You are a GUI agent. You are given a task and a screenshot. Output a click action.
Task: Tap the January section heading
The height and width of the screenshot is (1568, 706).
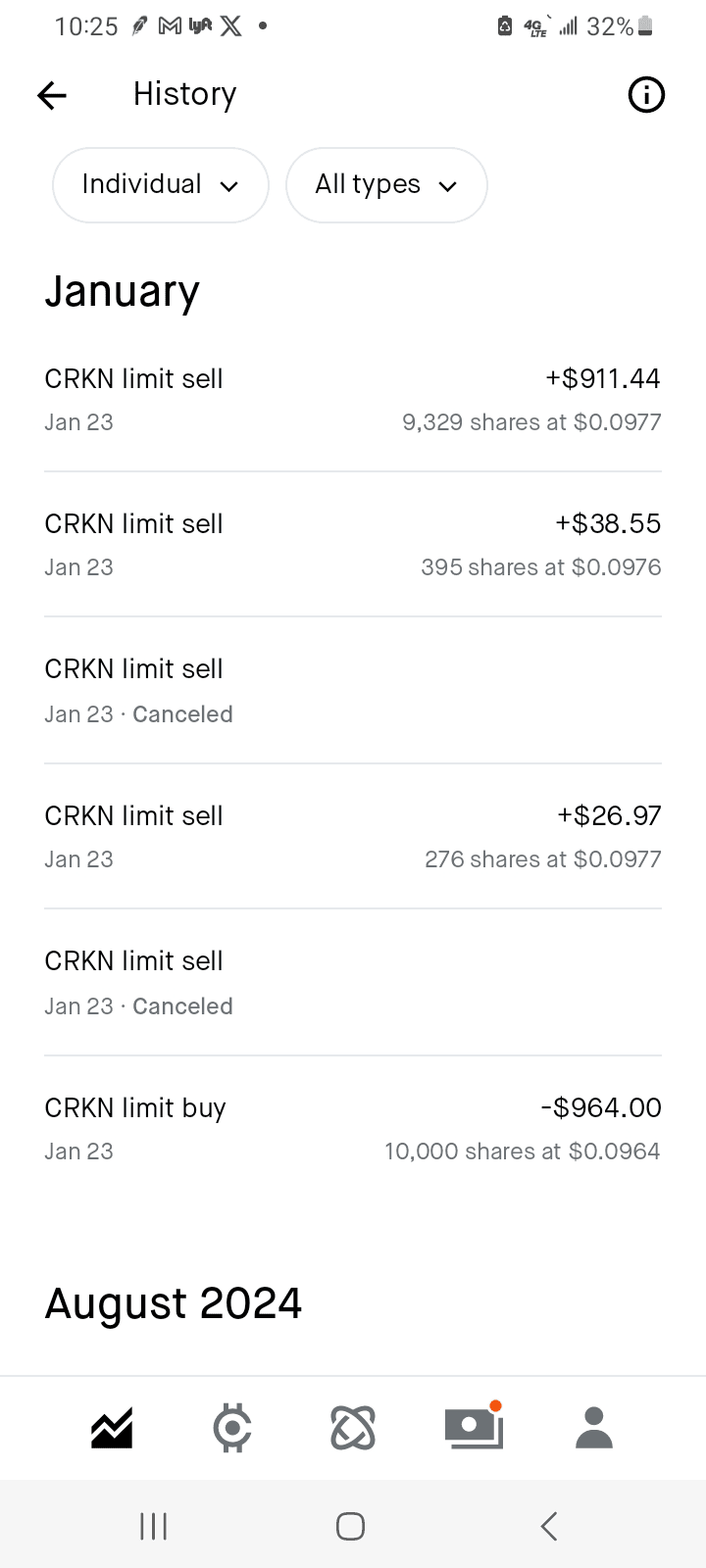(123, 292)
